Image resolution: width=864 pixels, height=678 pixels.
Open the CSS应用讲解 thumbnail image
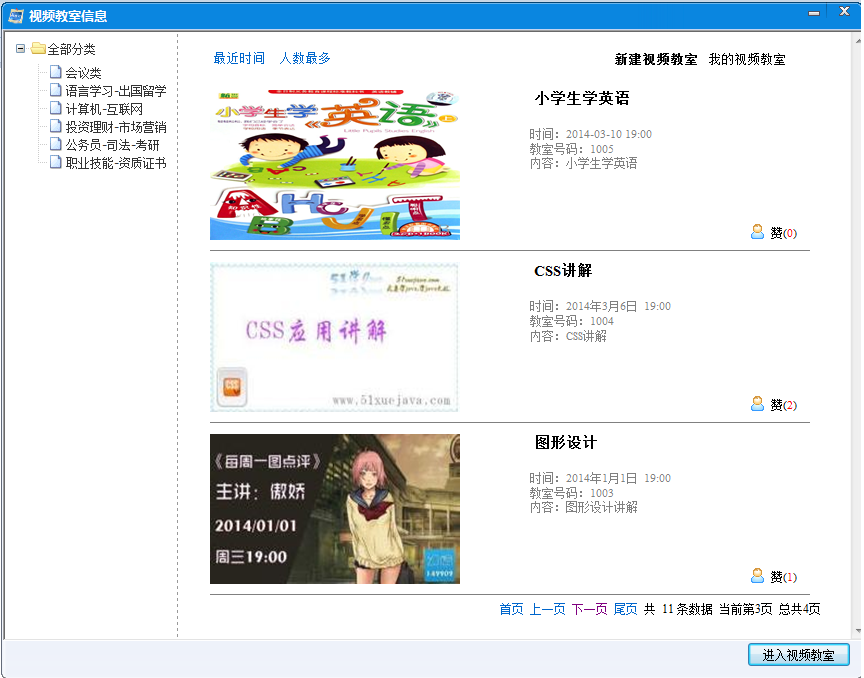[x=335, y=337]
